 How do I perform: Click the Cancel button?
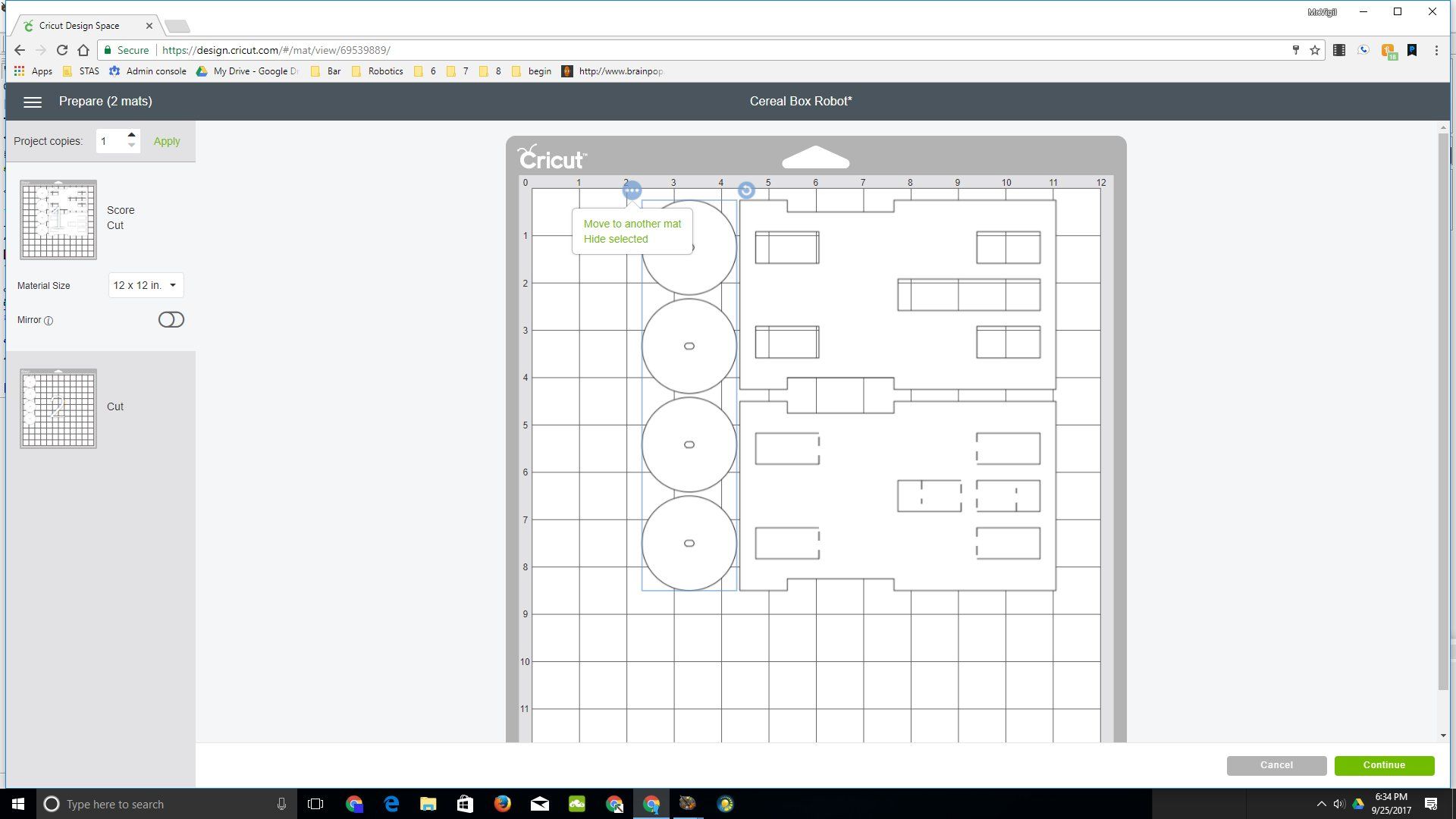tap(1276, 765)
